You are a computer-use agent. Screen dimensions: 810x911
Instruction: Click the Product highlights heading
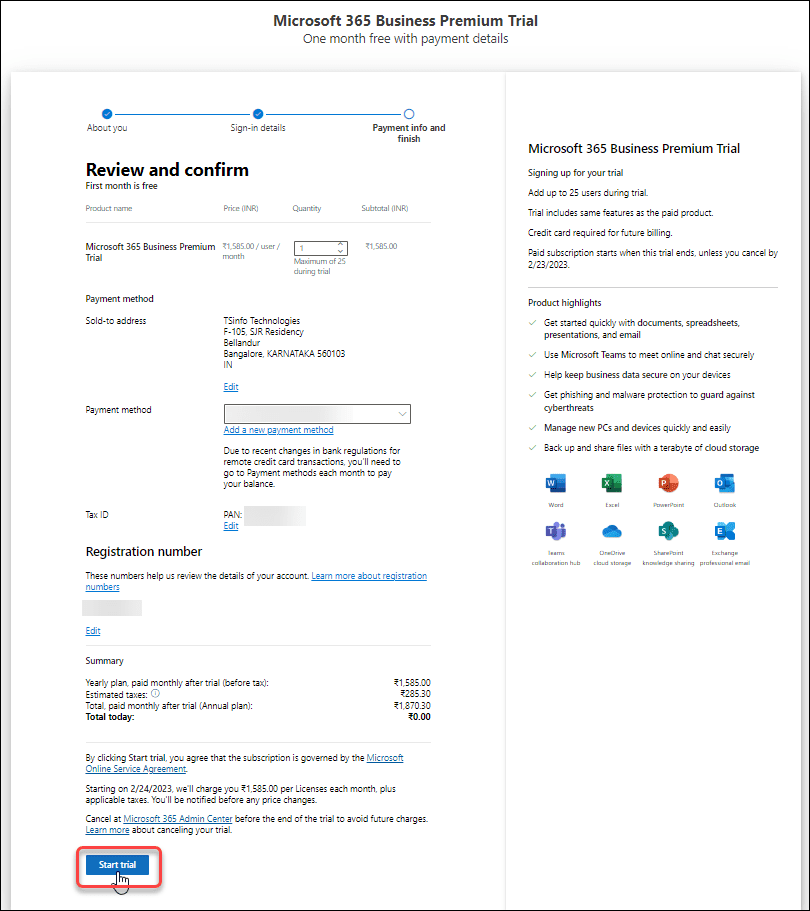[x=565, y=303]
